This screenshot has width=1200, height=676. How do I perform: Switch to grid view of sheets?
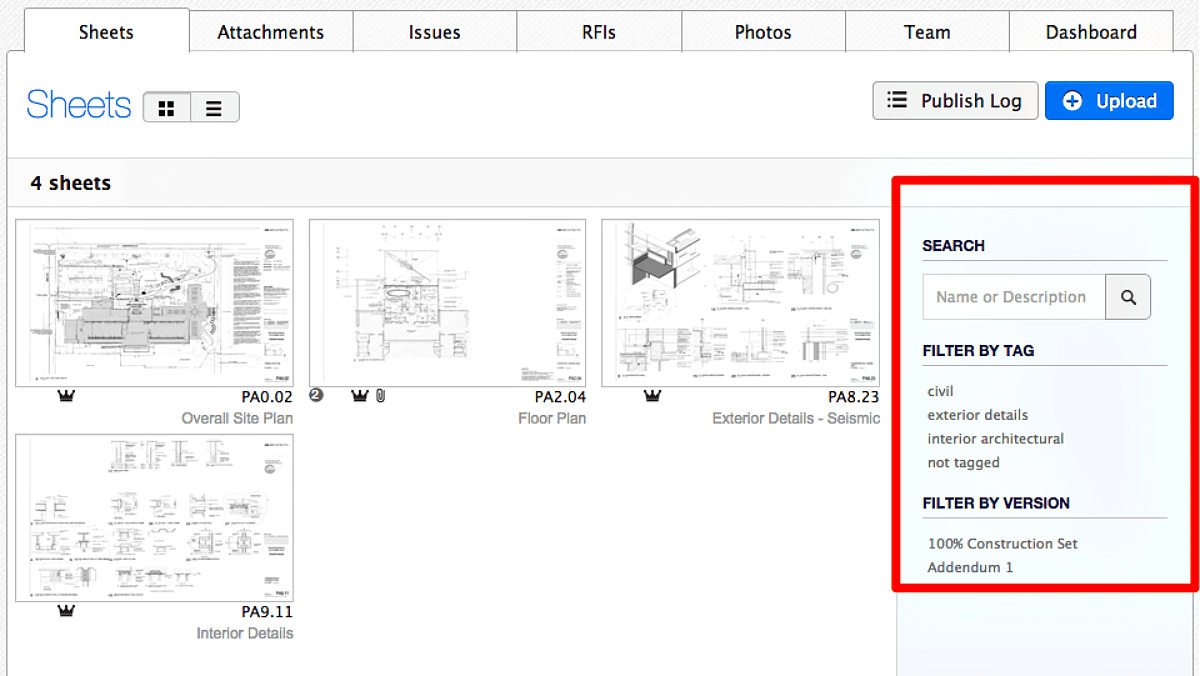pyautogui.click(x=167, y=107)
